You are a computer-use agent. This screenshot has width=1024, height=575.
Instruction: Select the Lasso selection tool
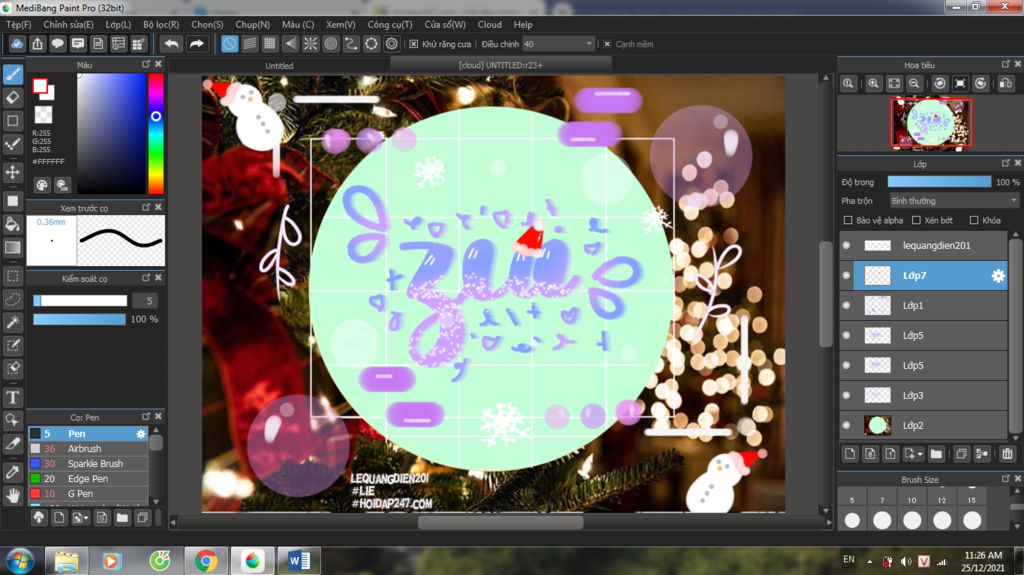(12, 299)
